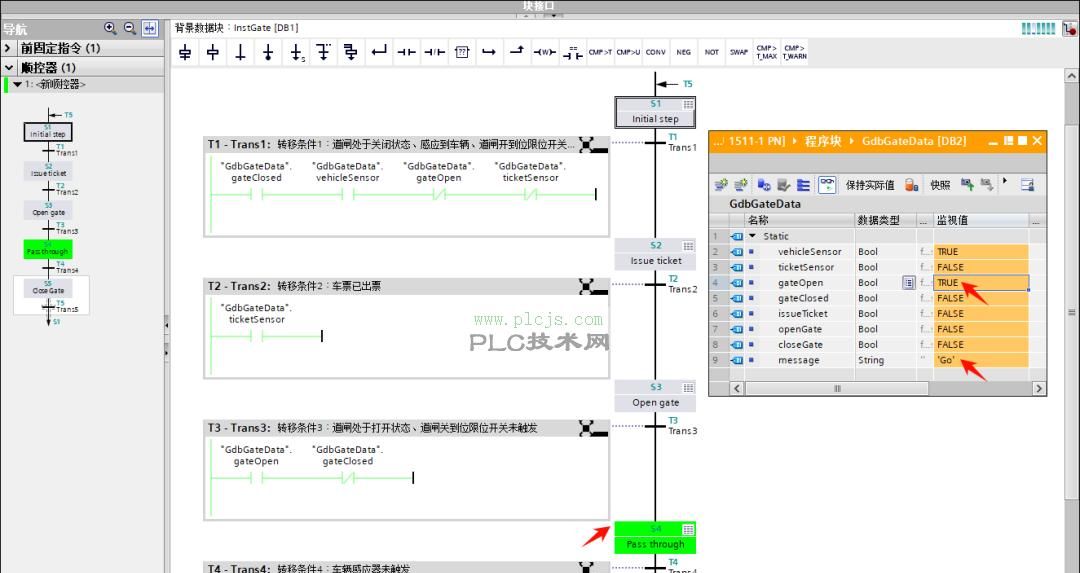This screenshot has width=1080, height=573.
Task: Insert jump to step icon
Action: (296, 52)
